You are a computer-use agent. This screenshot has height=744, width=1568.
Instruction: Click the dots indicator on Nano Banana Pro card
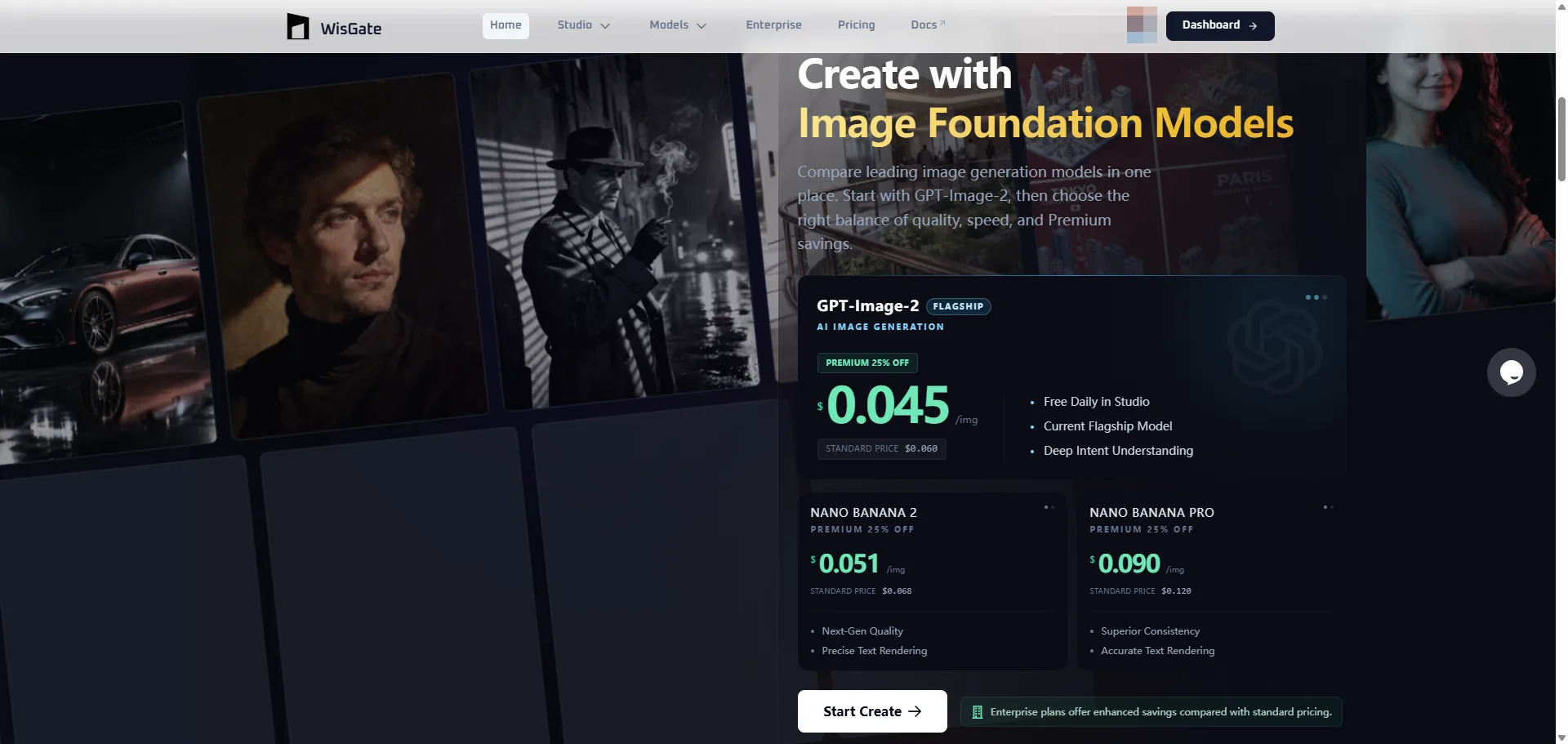click(1328, 507)
